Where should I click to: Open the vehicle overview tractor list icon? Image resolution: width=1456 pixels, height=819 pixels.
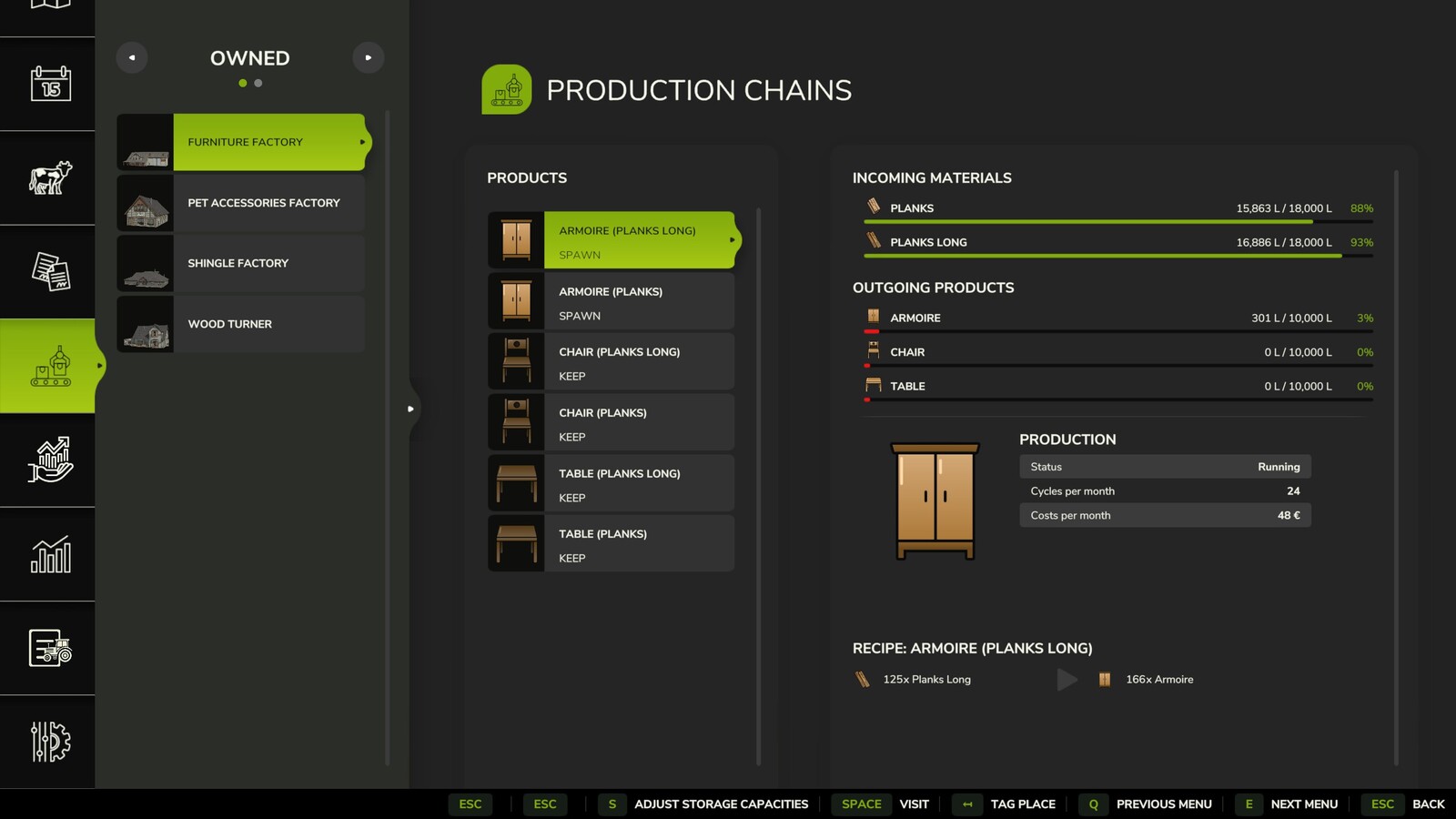50,648
